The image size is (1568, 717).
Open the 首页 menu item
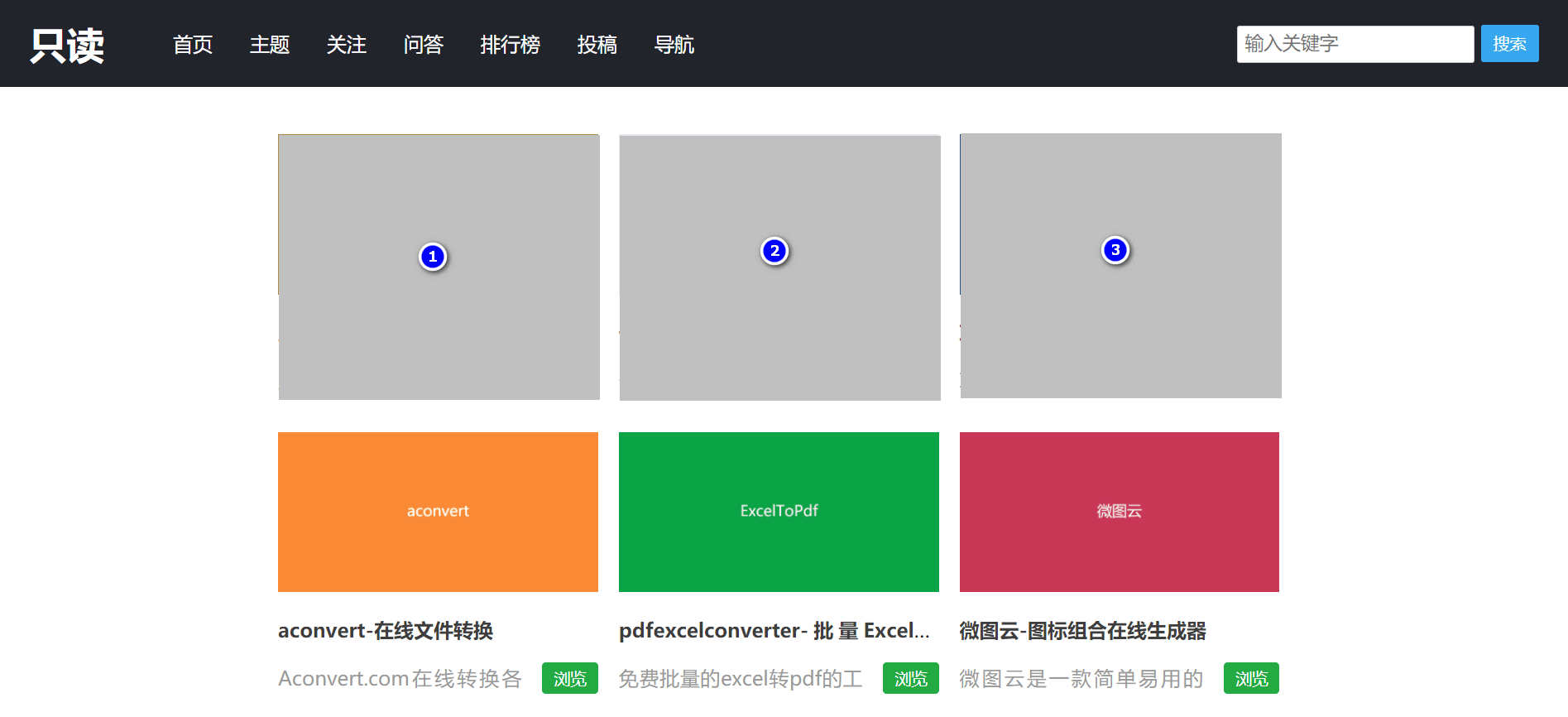[x=193, y=45]
